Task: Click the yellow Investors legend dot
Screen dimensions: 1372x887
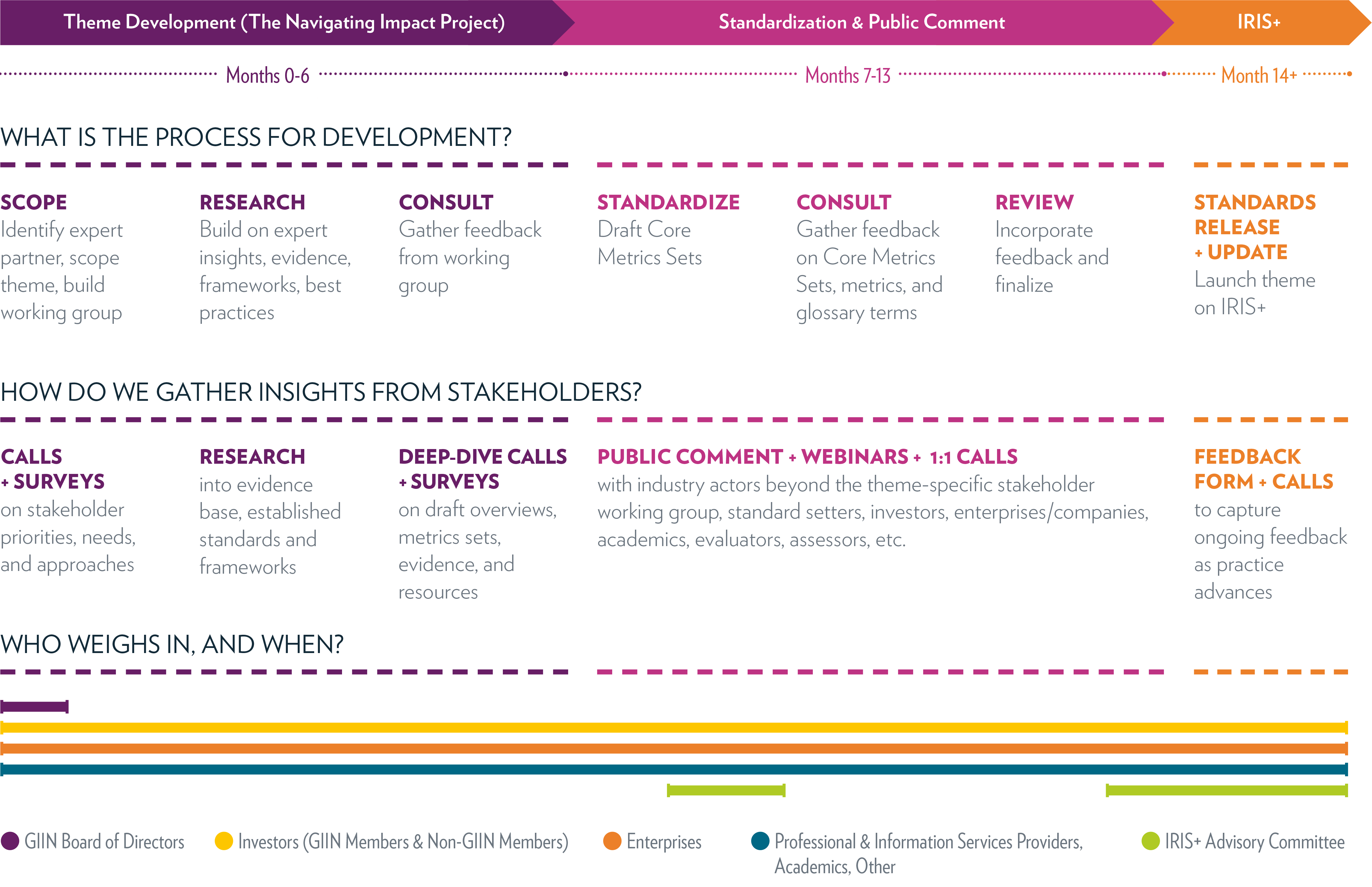Action: pyautogui.click(x=223, y=841)
